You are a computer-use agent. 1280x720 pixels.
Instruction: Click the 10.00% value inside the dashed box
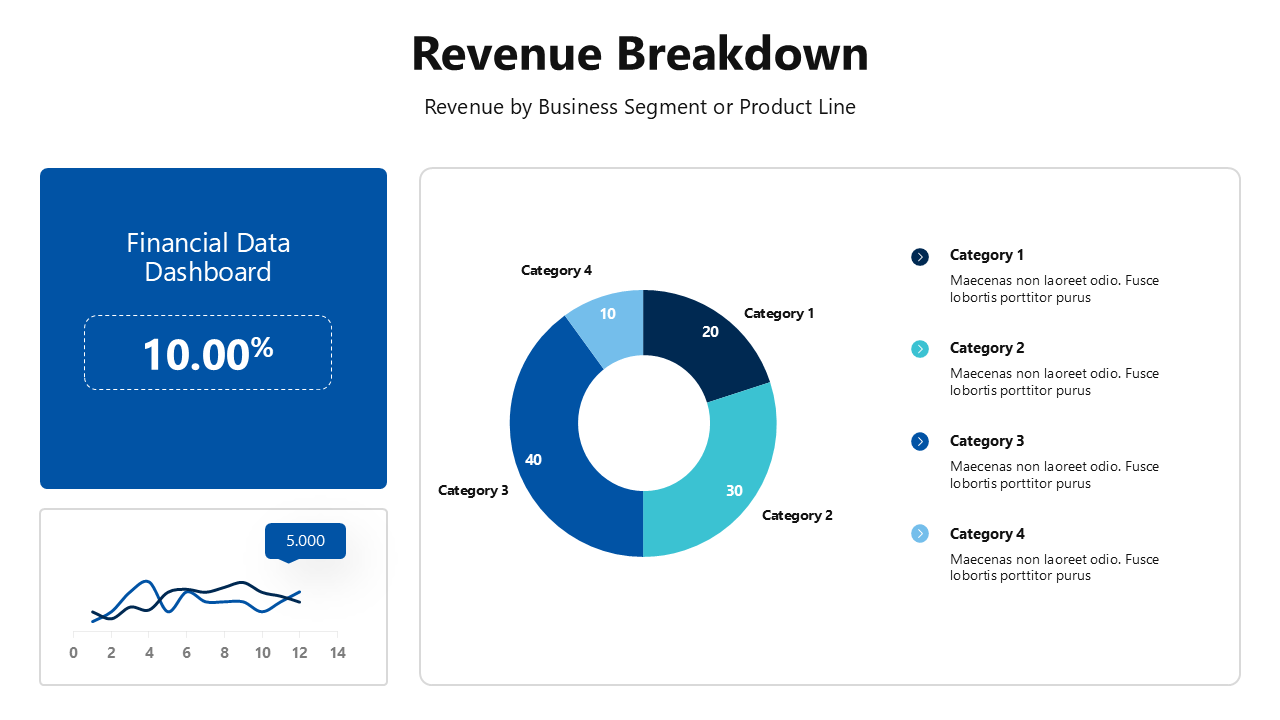[207, 352]
